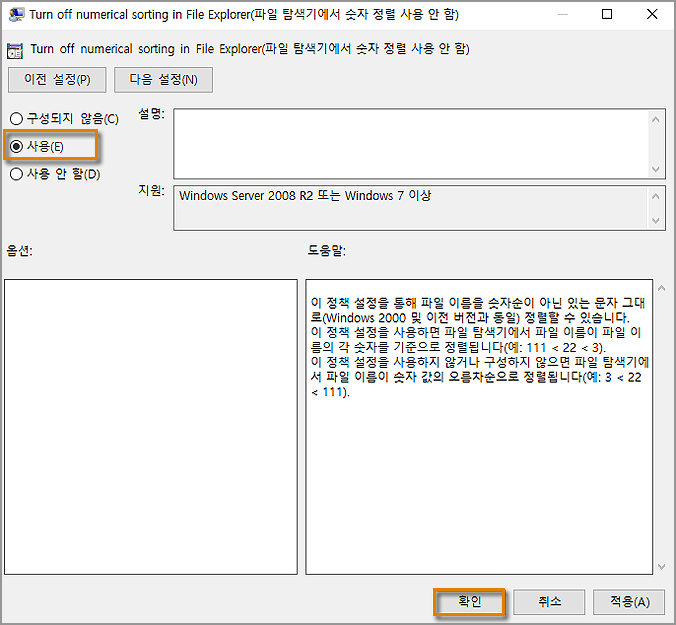Close the policy dialog window
Viewport: 676px width, 625px height.
pyautogui.click(x=652, y=14)
